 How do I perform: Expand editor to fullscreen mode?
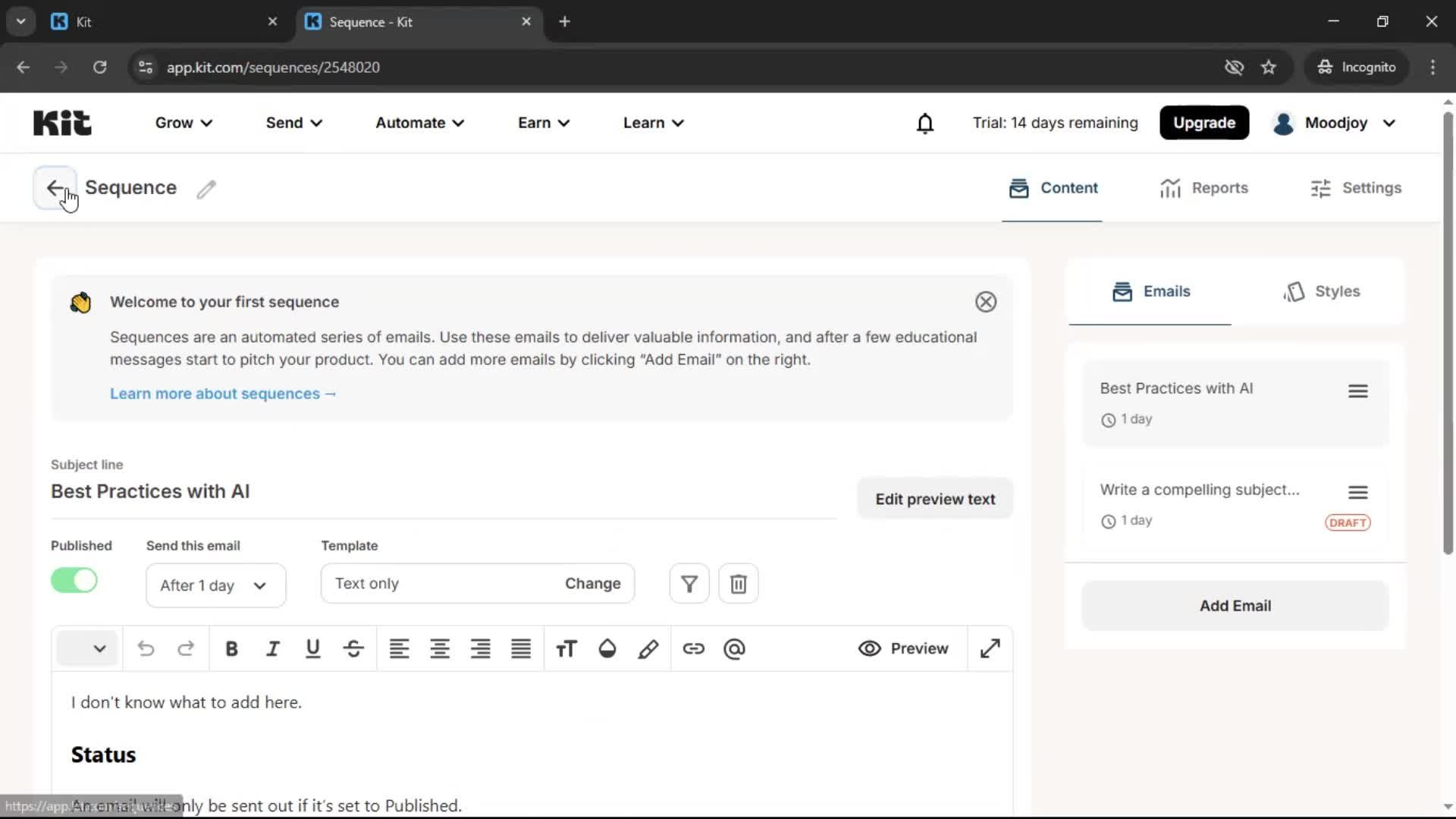pyautogui.click(x=990, y=648)
